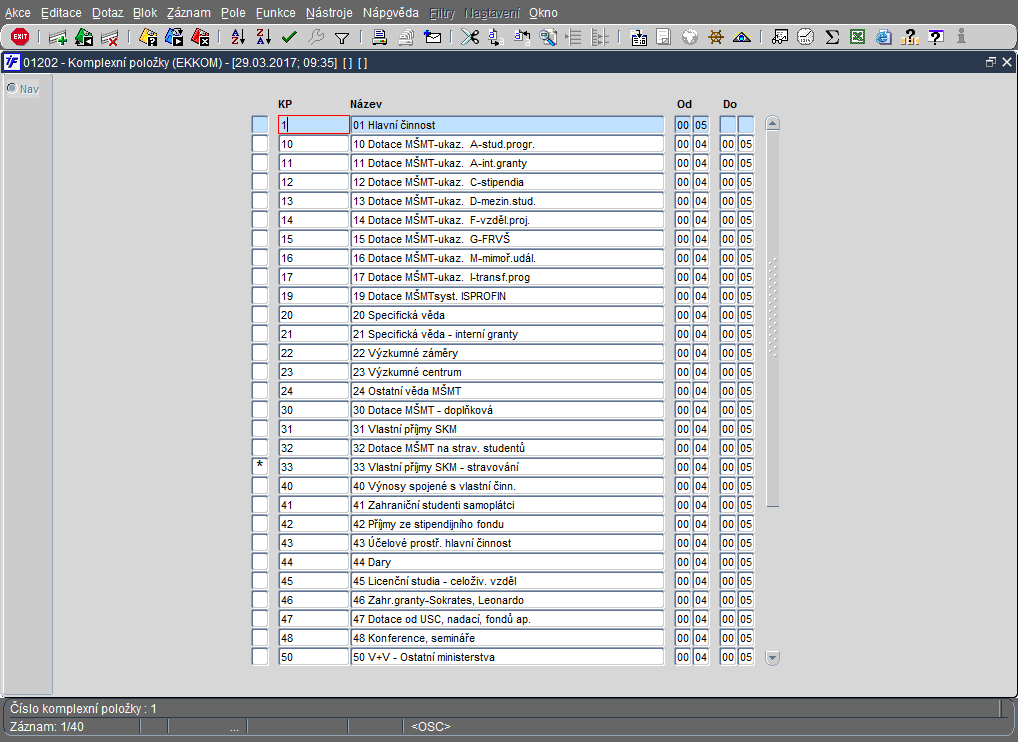Viewport: 1018px width, 742px height.
Task: Select the Nav radio button
Action: click(x=12, y=88)
